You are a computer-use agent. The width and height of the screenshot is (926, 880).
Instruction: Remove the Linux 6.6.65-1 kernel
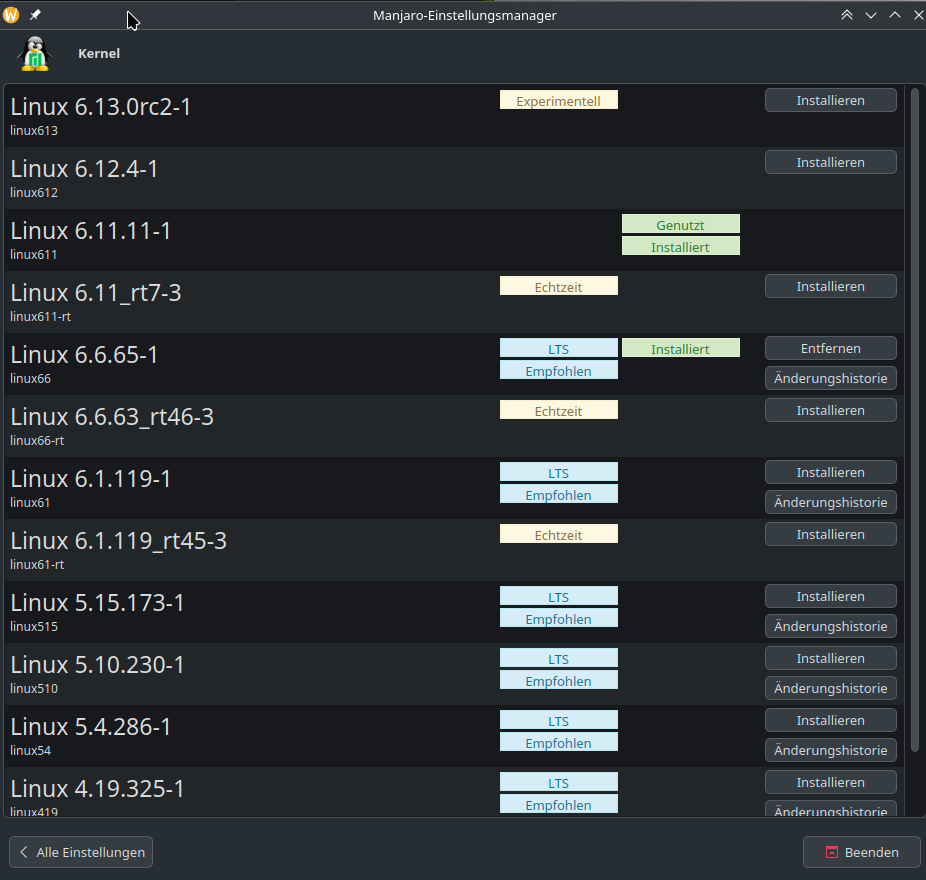tap(830, 348)
